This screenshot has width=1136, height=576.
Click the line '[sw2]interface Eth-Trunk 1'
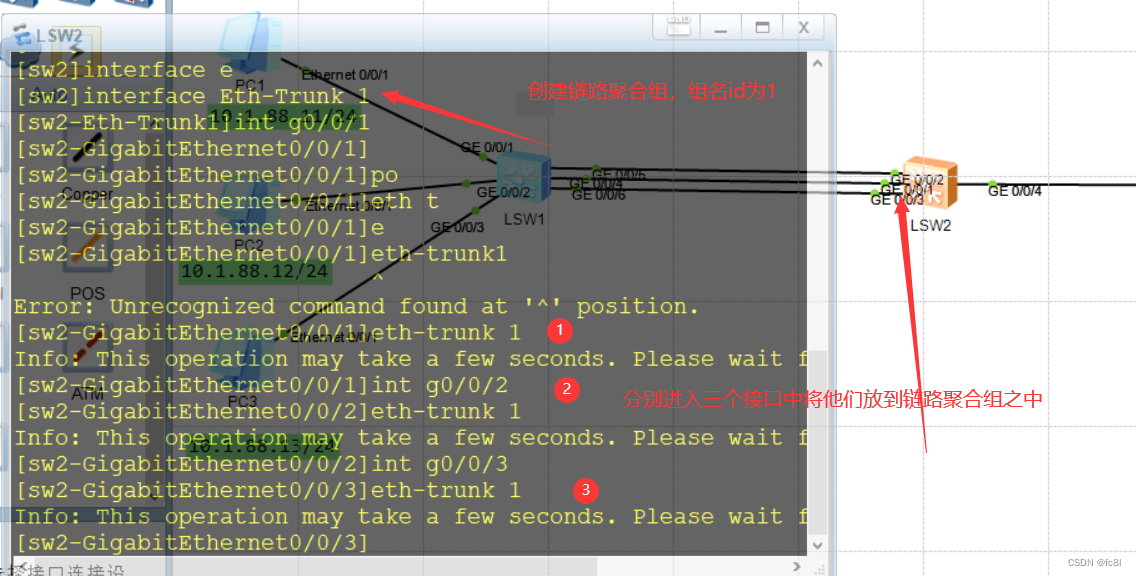coord(193,96)
